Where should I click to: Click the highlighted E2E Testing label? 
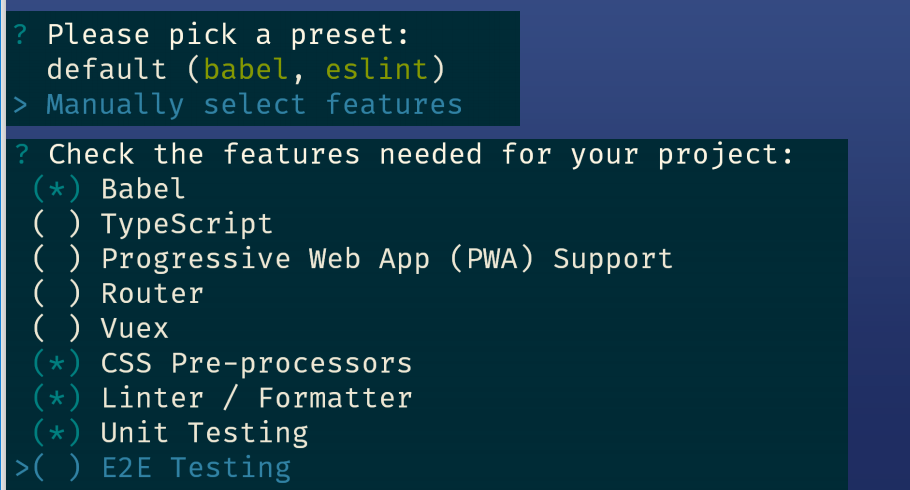(x=196, y=468)
